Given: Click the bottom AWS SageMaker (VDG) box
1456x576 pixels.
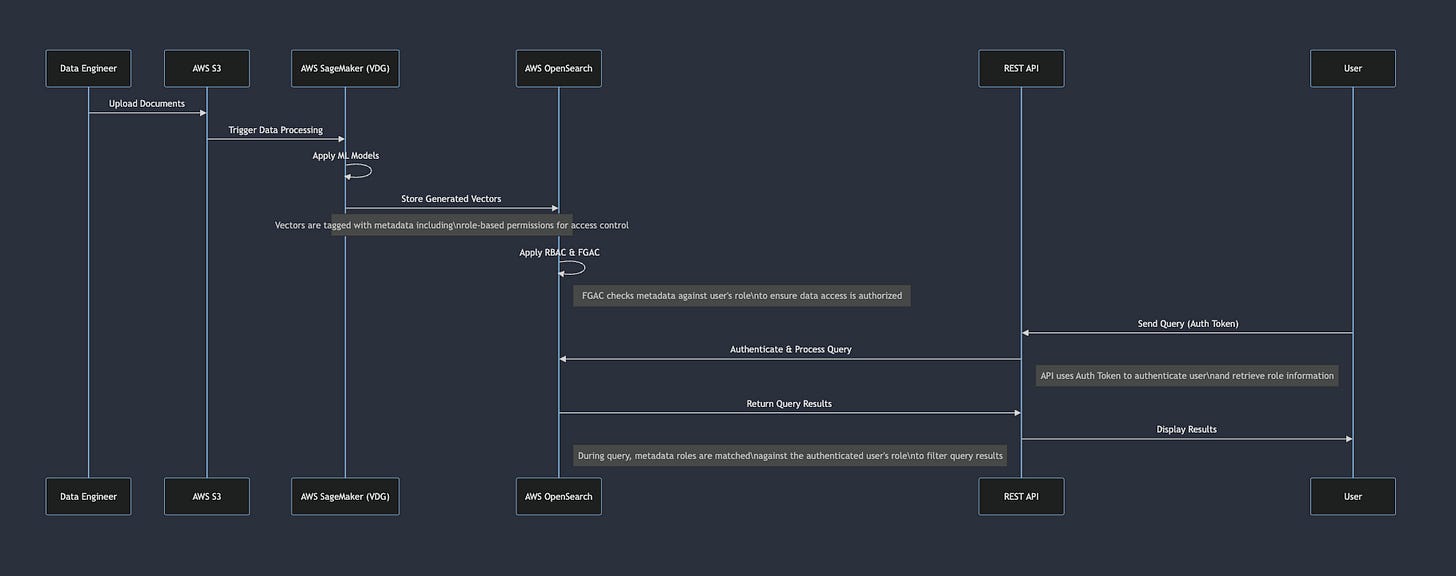Looking at the screenshot, I should coord(345,496).
